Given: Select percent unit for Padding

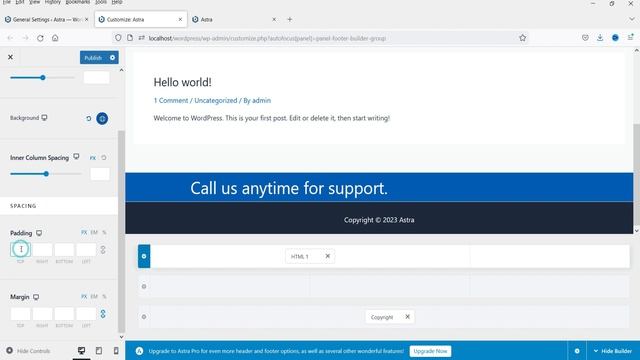Looking at the screenshot, I should tap(104, 232).
